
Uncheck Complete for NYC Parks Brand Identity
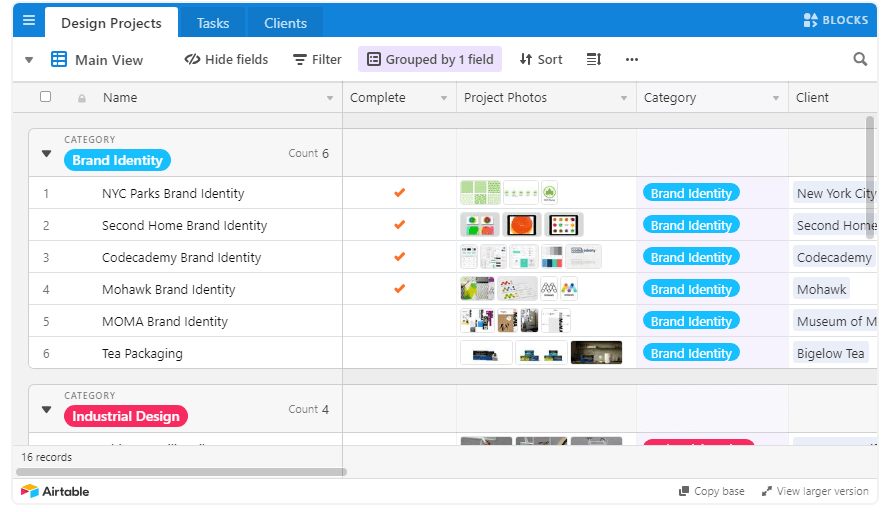coord(399,193)
